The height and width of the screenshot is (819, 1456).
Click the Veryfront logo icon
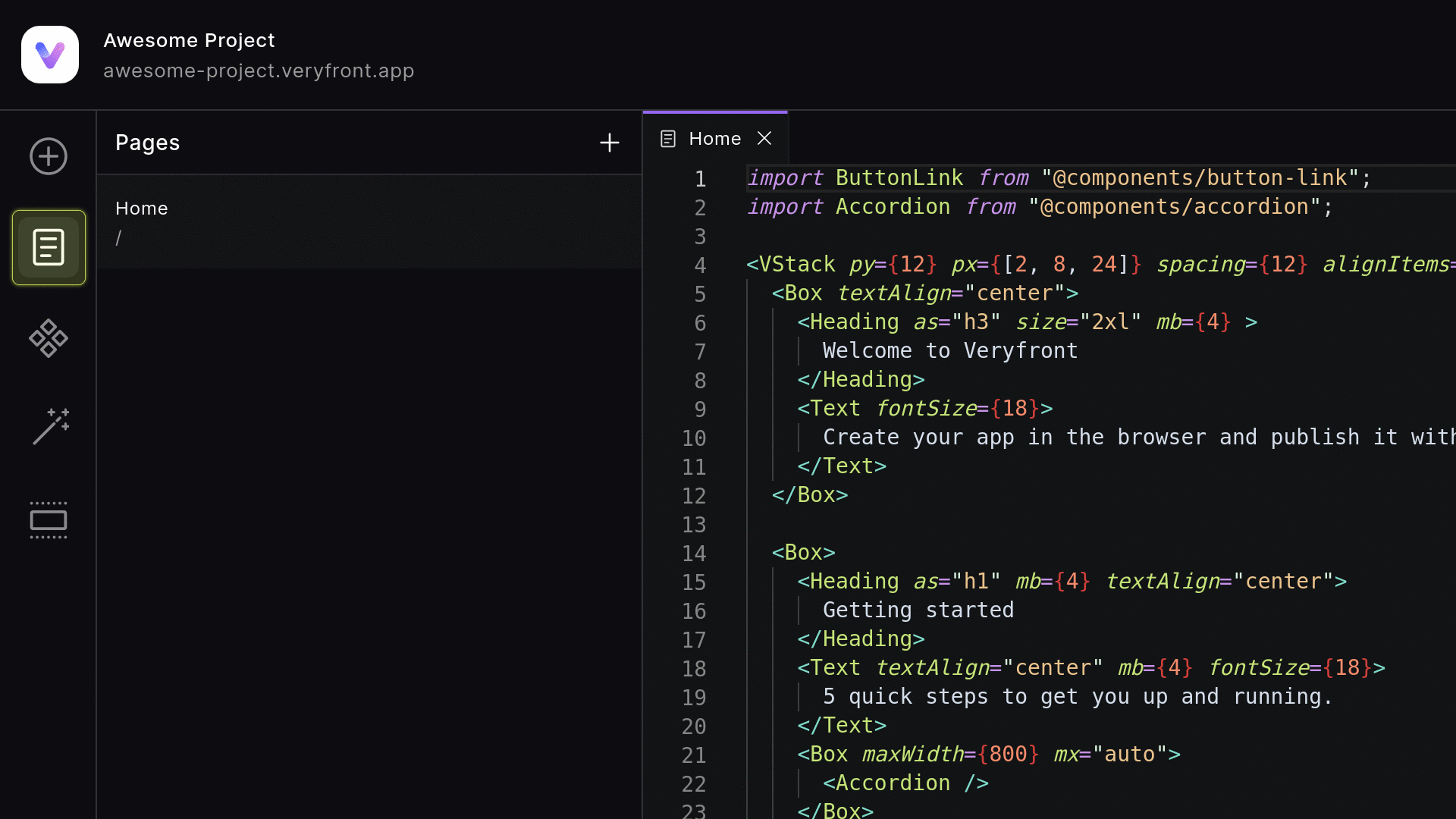[x=50, y=55]
